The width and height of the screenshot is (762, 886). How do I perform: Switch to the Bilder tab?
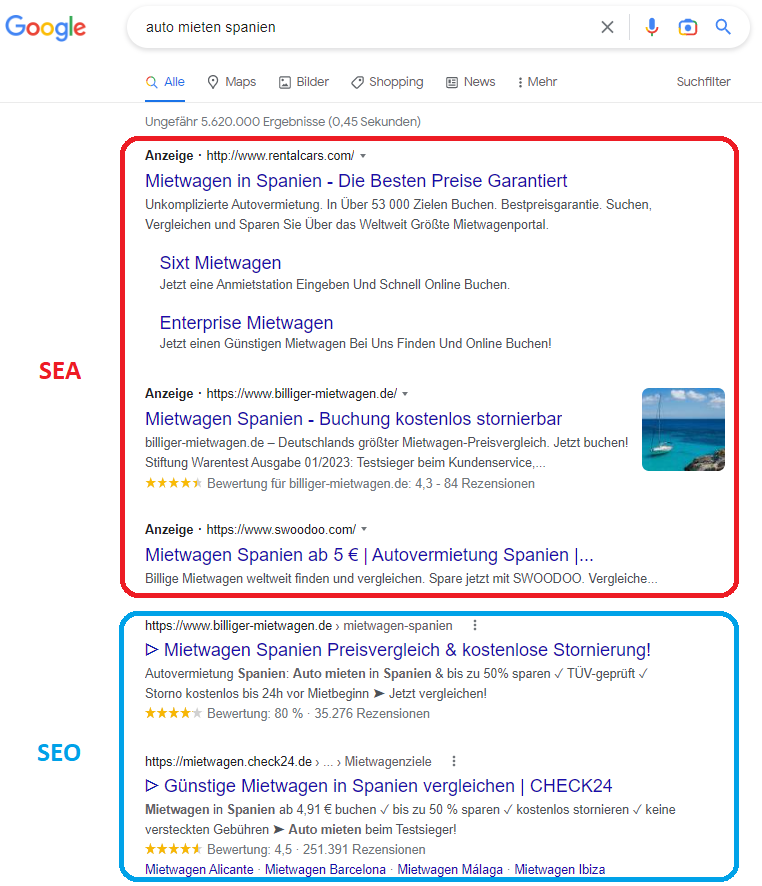304,82
